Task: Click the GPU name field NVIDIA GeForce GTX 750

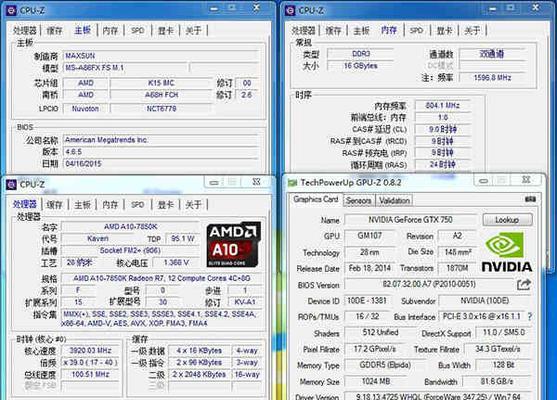Action: point(411,220)
